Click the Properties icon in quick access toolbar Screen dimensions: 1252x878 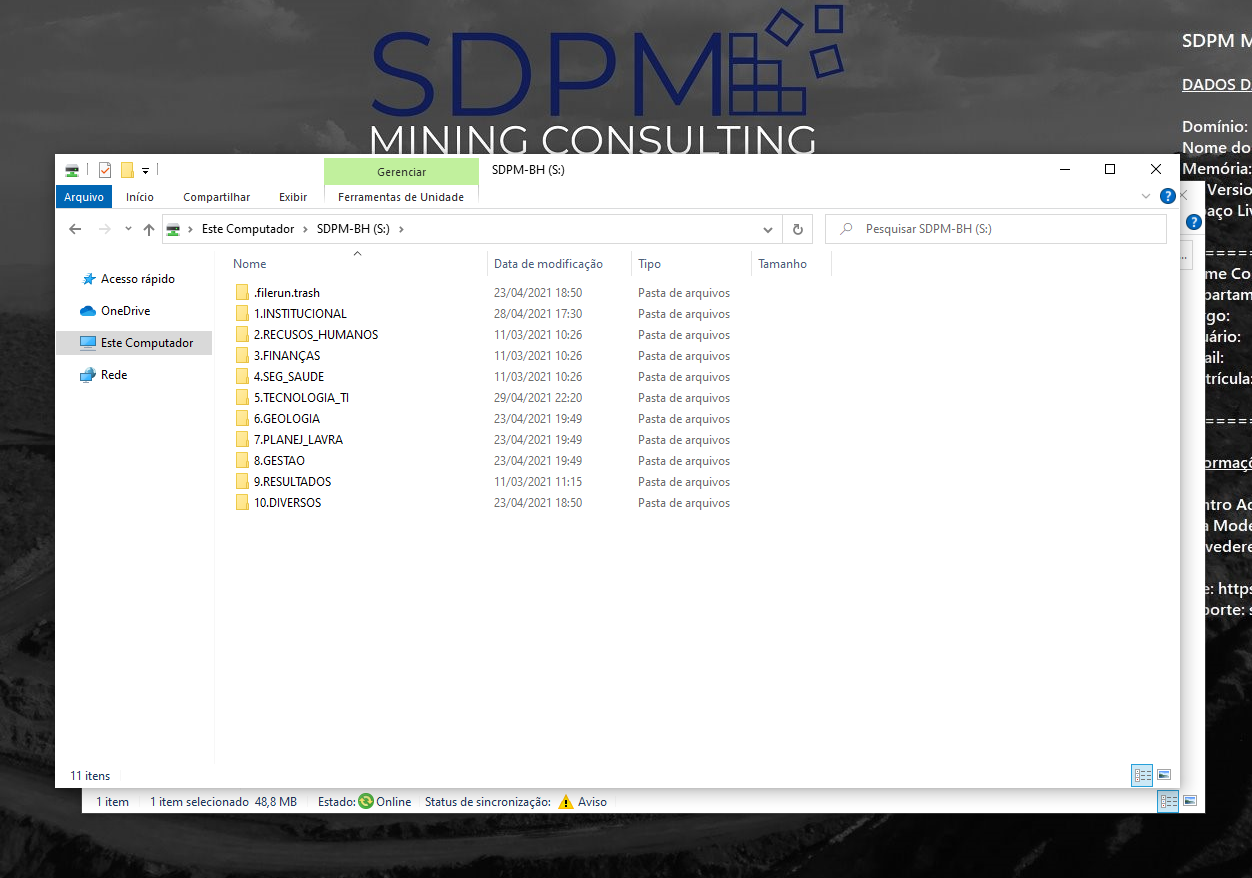tap(105, 170)
